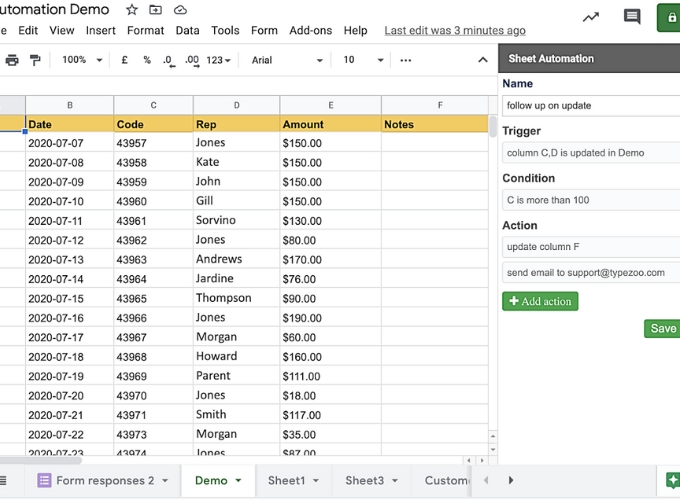Select the cell 'Sorvino'
The width and height of the screenshot is (680, 500).
coord(236,220)
